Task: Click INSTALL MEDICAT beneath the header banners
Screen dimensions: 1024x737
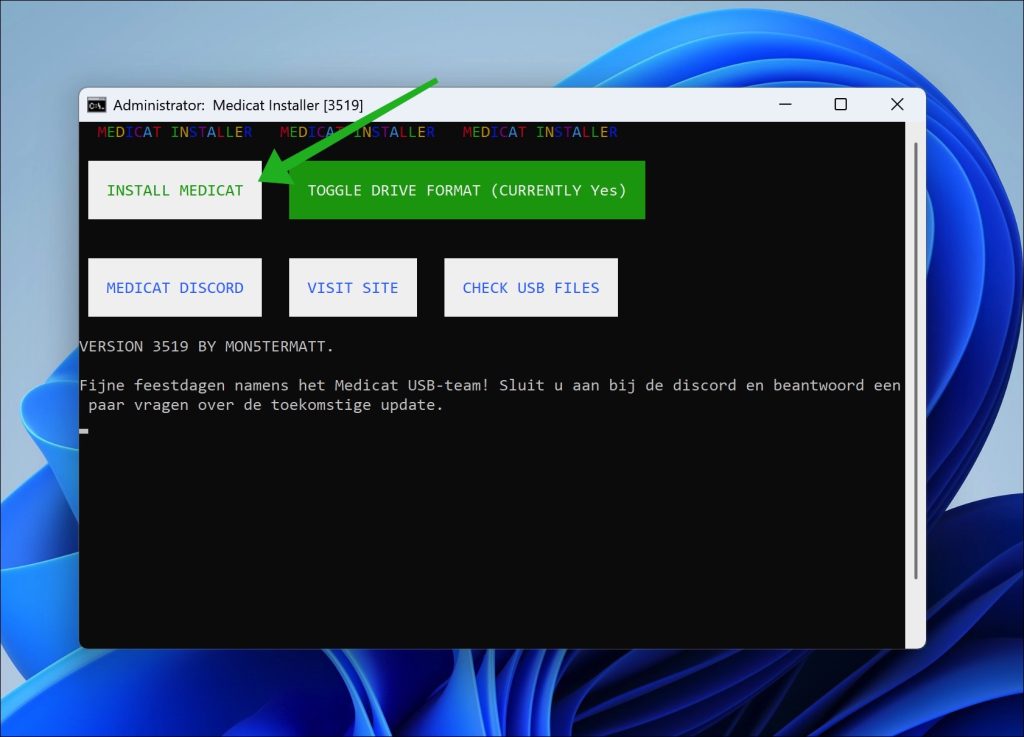Action: click(174, 189)
